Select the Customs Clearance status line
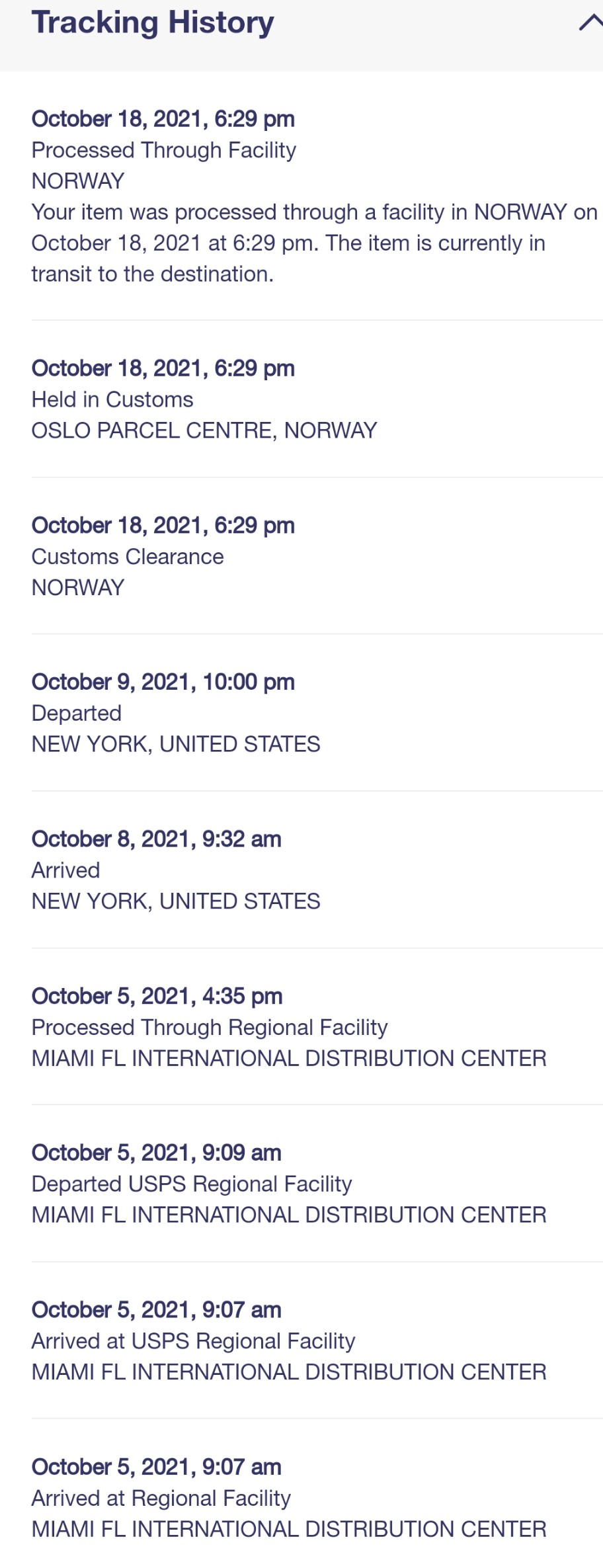This screenshot has width=603, height=1568. pos(128,557)
